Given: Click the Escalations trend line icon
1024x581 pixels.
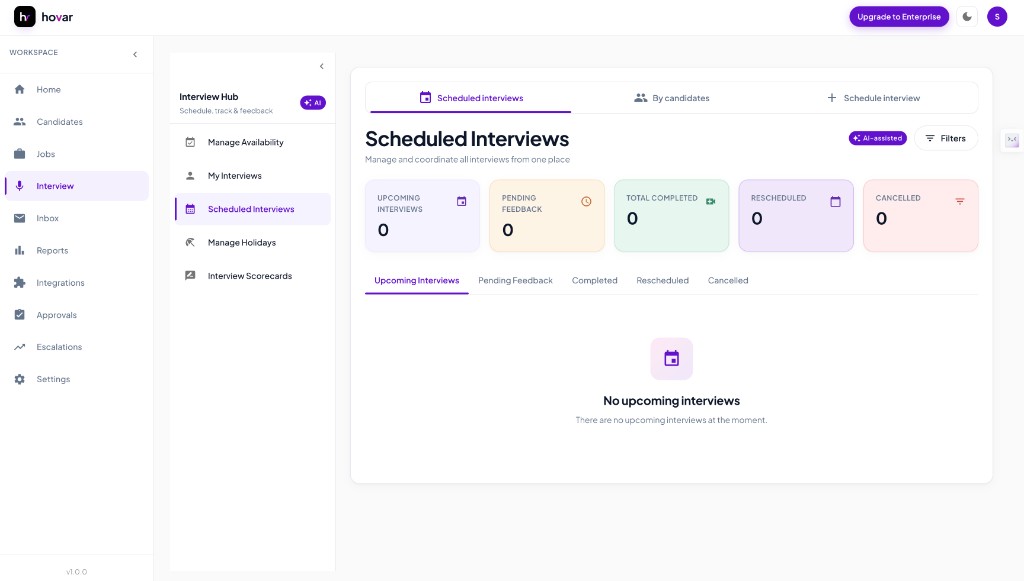Looking at the screenshot, I should pyautogui.click(x=20, y=347).
